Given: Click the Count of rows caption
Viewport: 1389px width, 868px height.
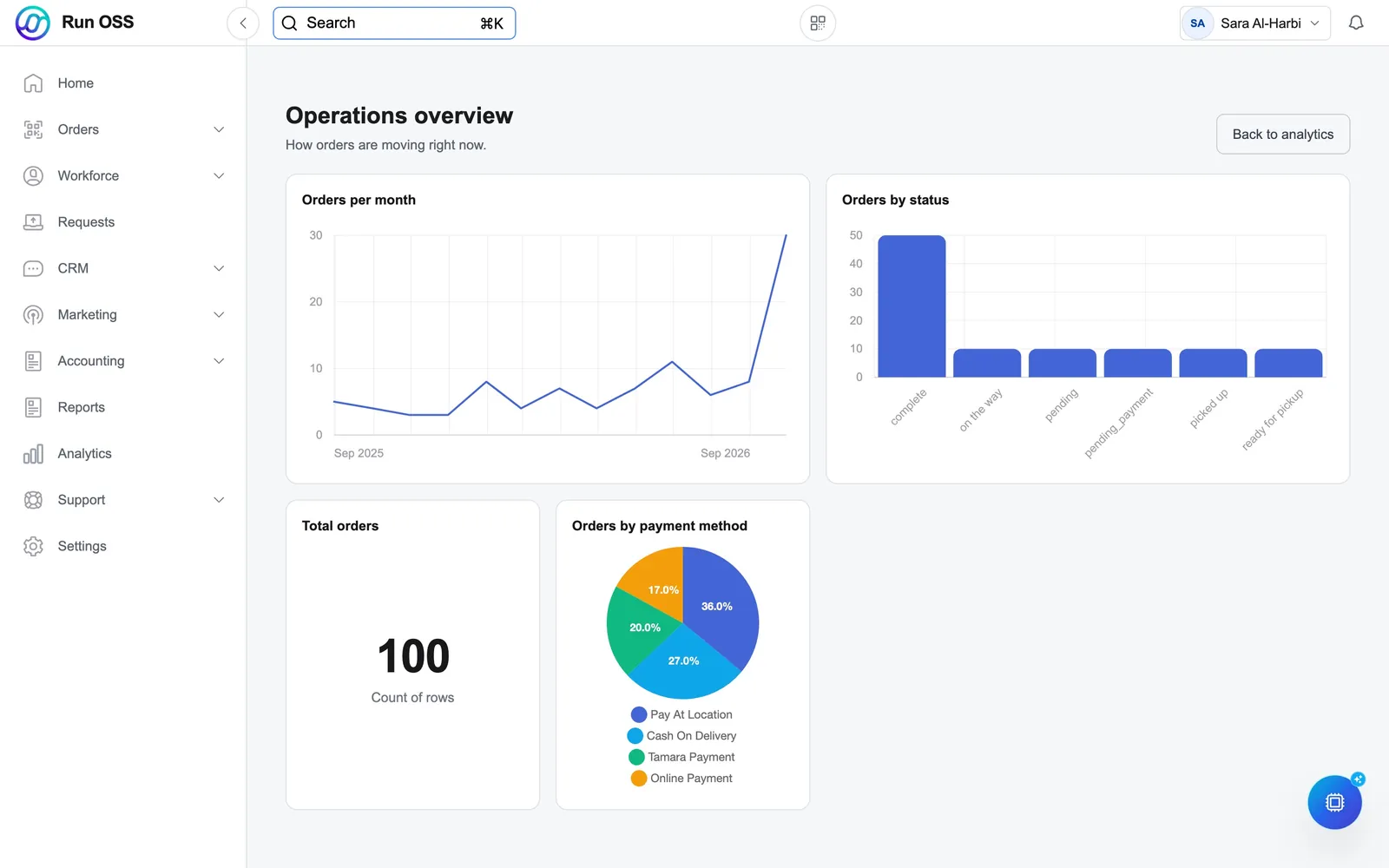Looking at the screenshot, I should pos(412,698).
